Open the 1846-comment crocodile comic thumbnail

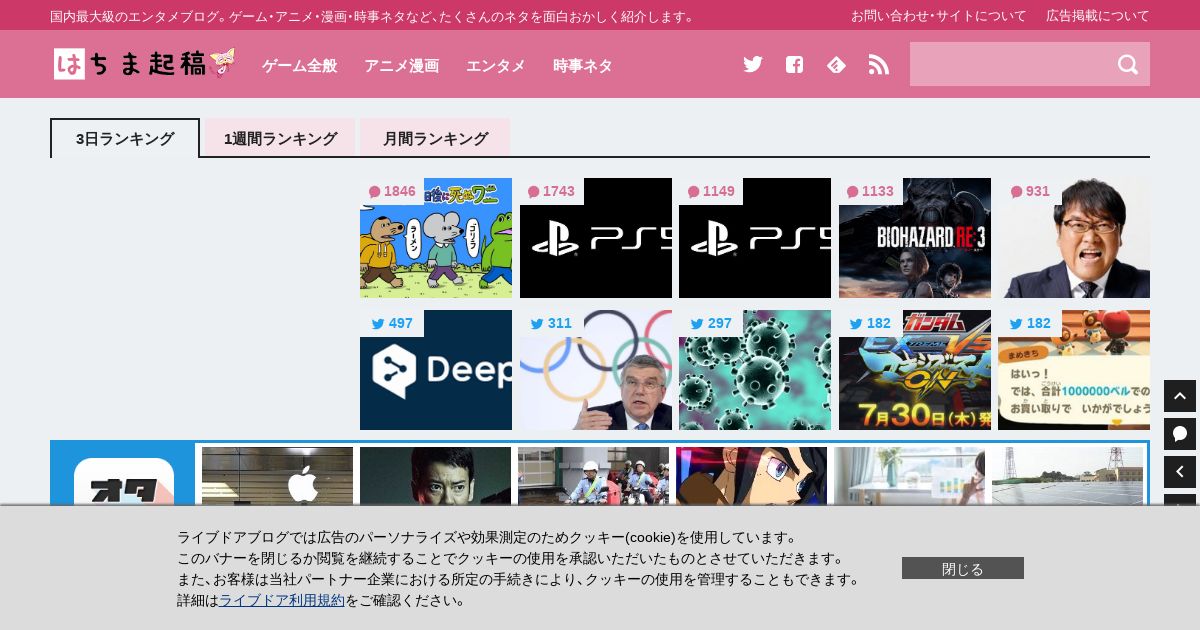436,238
